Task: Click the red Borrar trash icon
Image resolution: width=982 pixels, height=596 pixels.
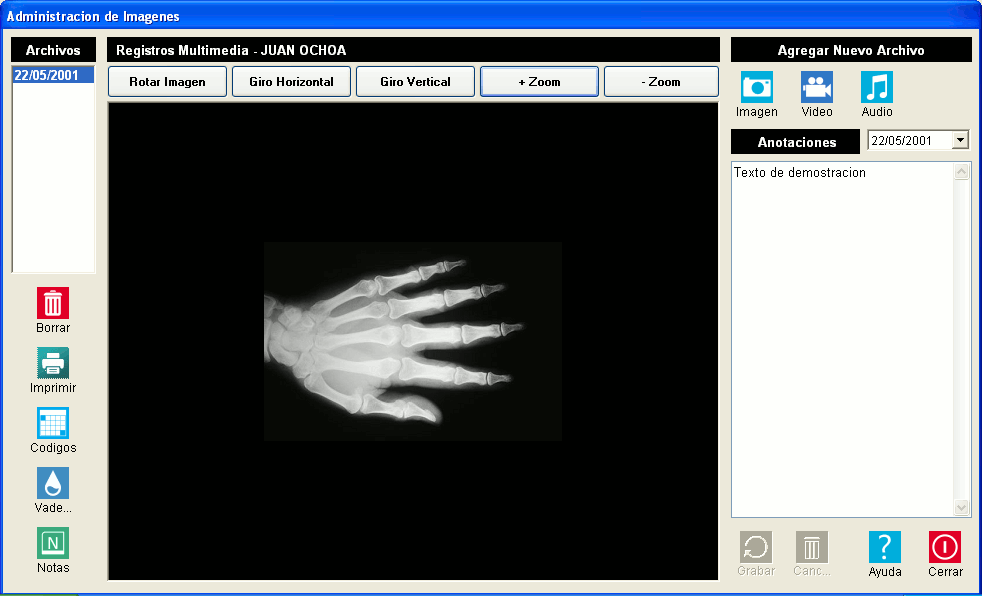Action: pos(53,304)
